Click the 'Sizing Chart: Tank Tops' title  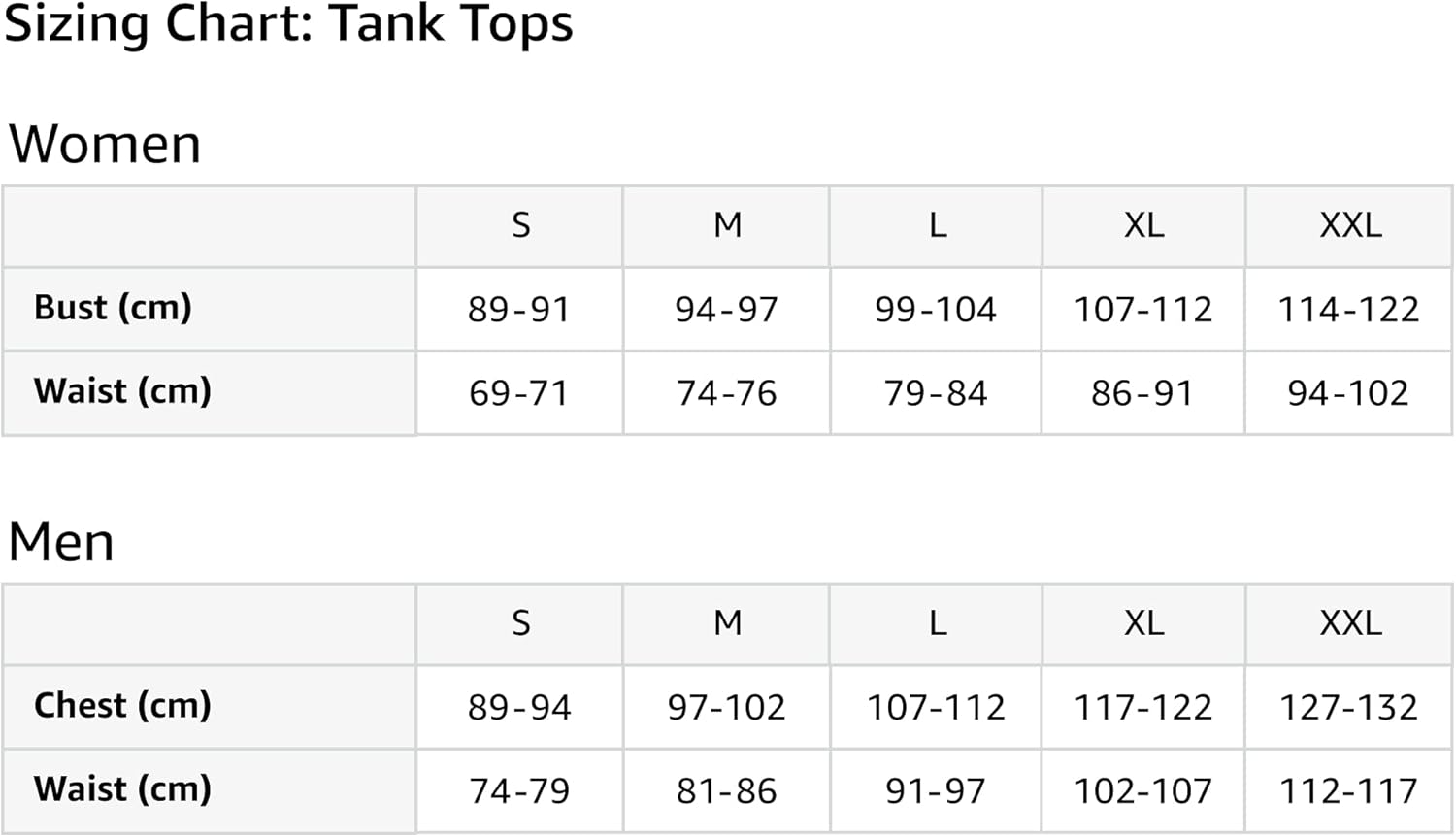pyautogui.click(x=288, y=24)
